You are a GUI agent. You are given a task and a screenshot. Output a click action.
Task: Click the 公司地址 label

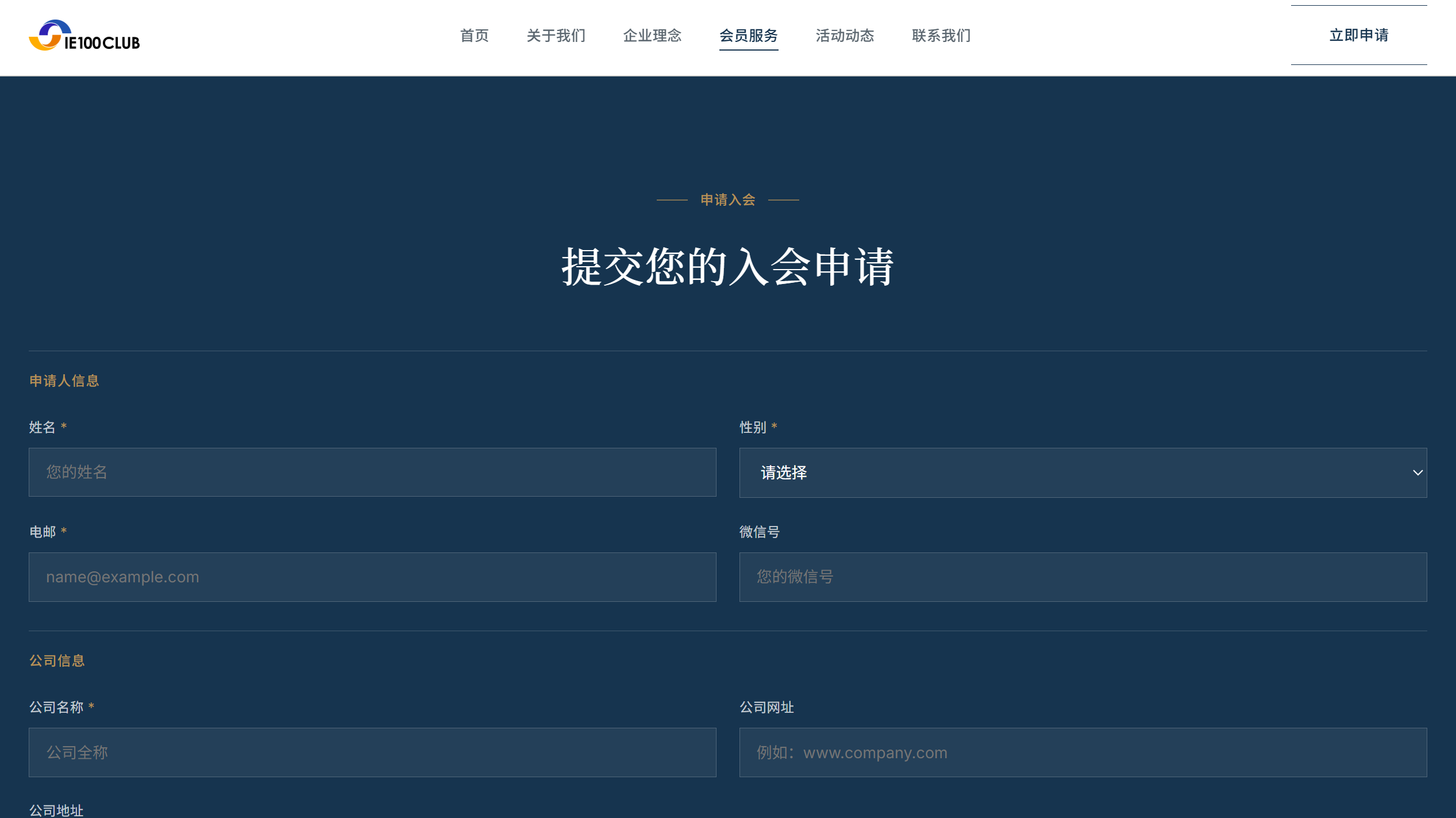(x=56, y=811)
